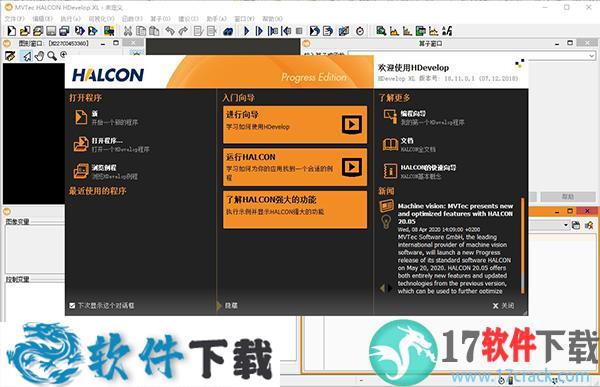Open the 助手(A) menu
The image size is (600, 387).
[216, 18]
